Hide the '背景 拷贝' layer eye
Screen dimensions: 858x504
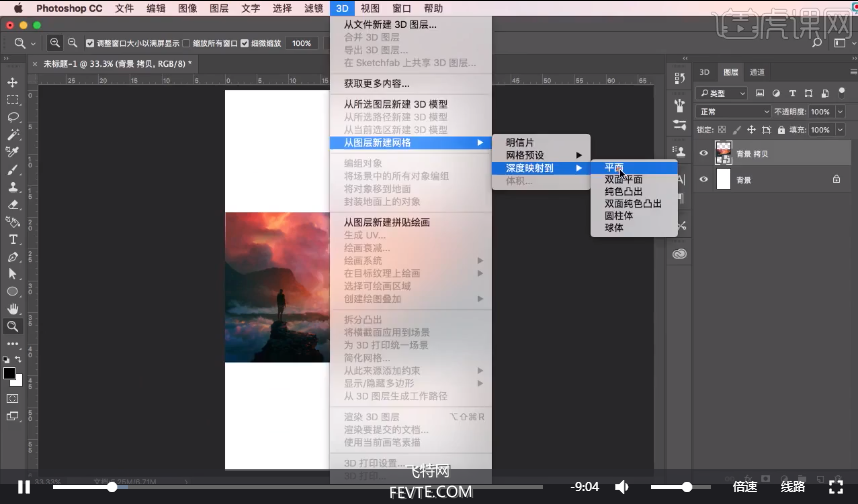tap(704, 153)
